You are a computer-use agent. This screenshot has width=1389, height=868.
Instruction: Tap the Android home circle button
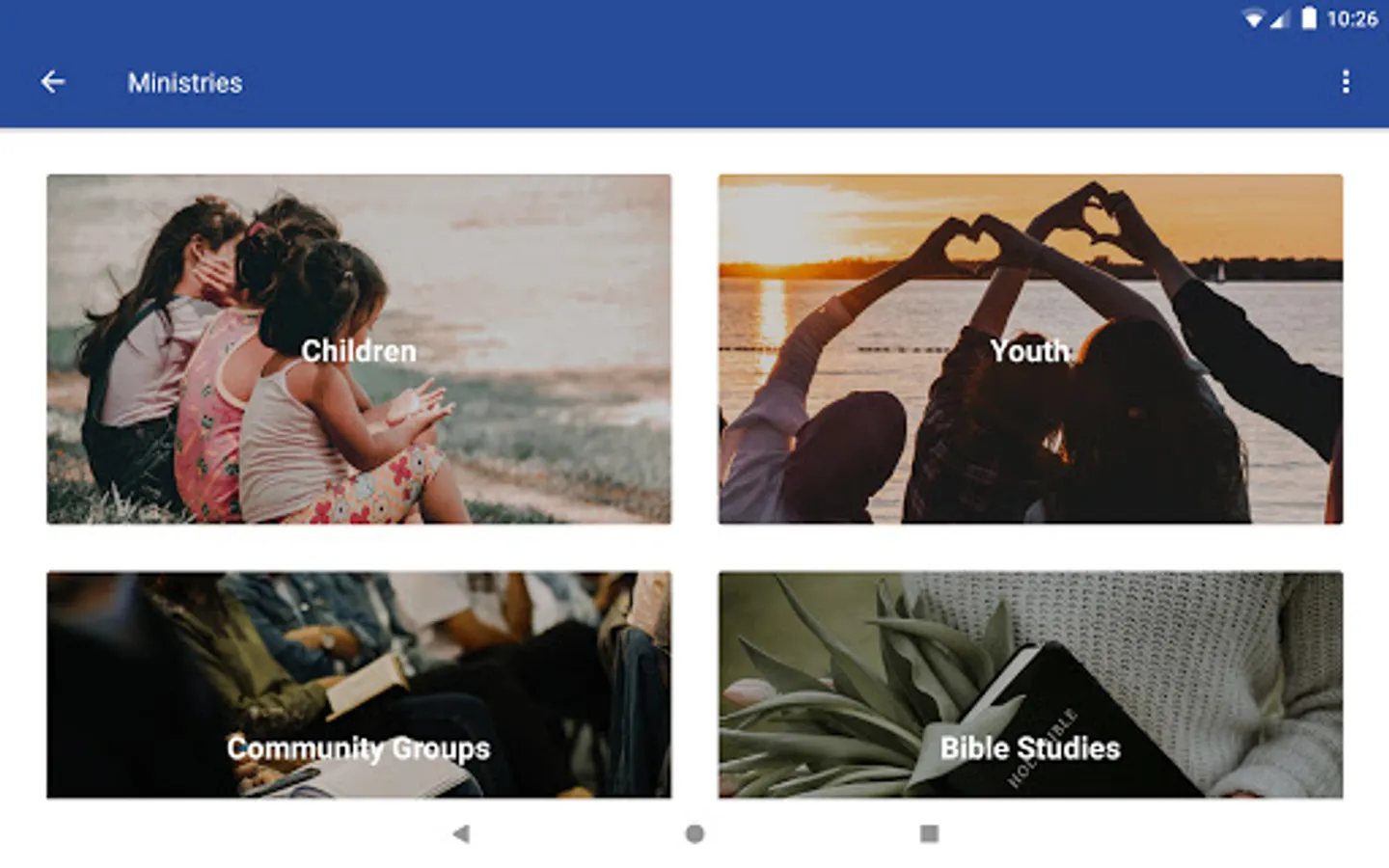(x=694, y=833)
